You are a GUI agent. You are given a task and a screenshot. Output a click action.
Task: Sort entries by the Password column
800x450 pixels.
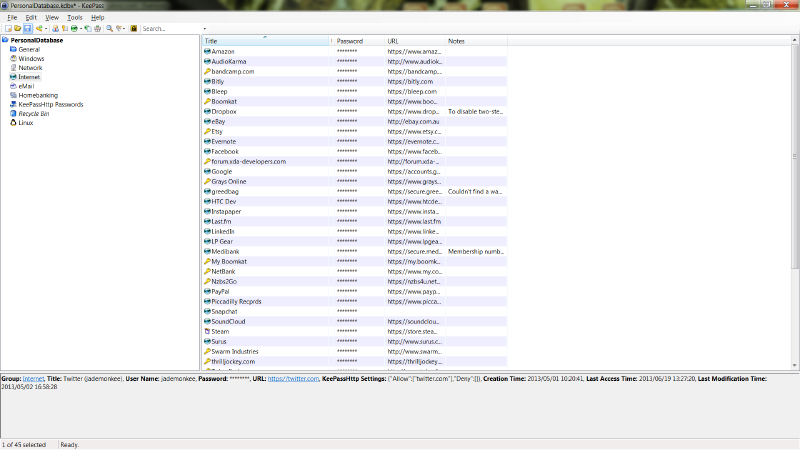[x=359, y=41]
